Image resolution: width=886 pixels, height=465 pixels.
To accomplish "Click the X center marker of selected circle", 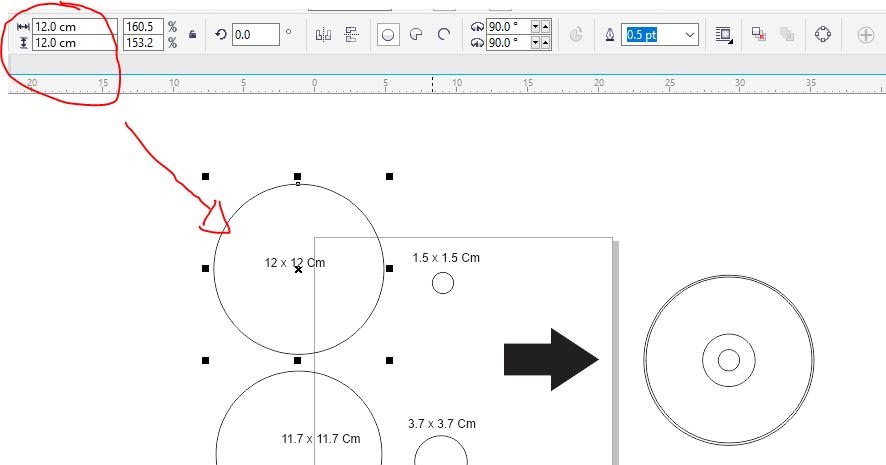I will click(298, 270).
